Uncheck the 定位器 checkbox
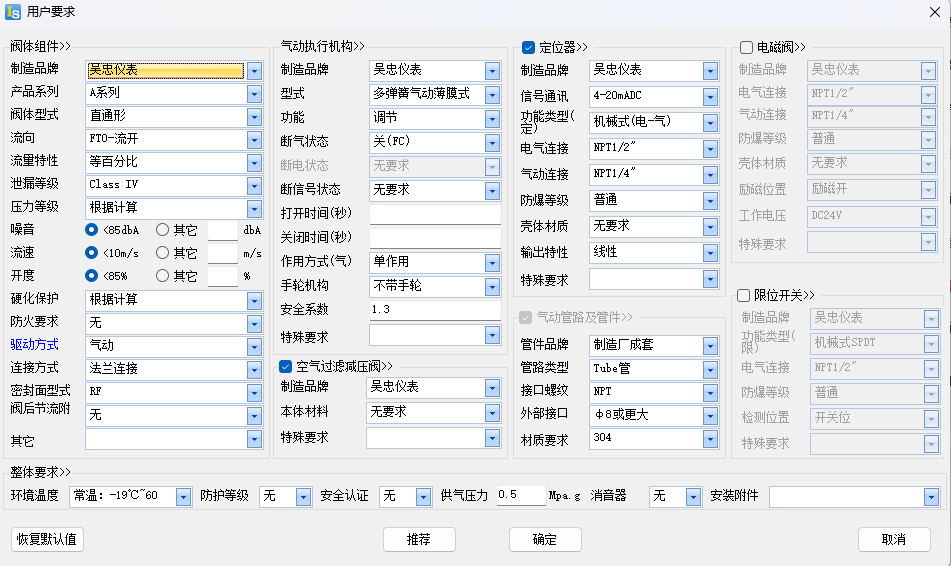This screenshot has height=566, width=951. point(528,47)
